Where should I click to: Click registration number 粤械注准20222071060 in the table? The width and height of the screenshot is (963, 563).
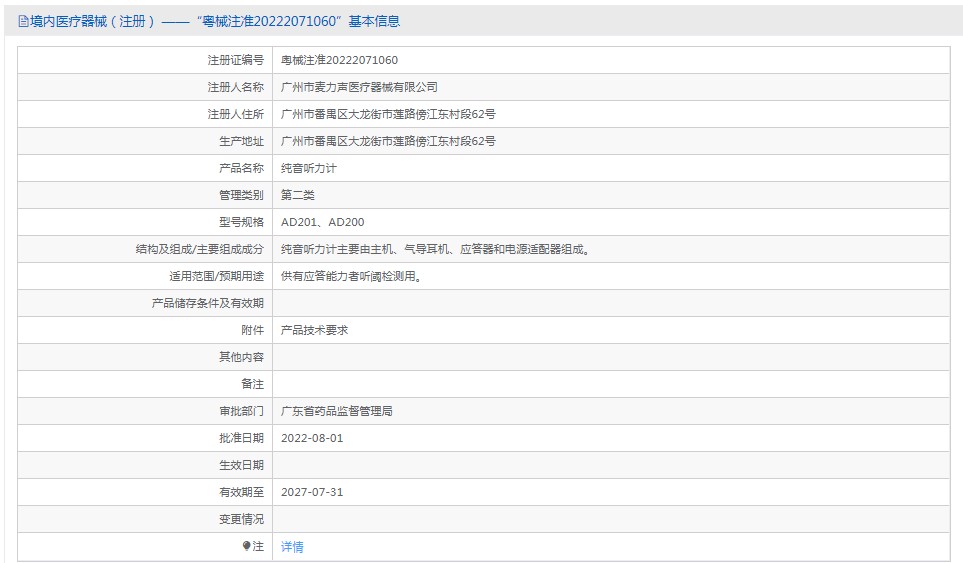click(x=339, y=60)
